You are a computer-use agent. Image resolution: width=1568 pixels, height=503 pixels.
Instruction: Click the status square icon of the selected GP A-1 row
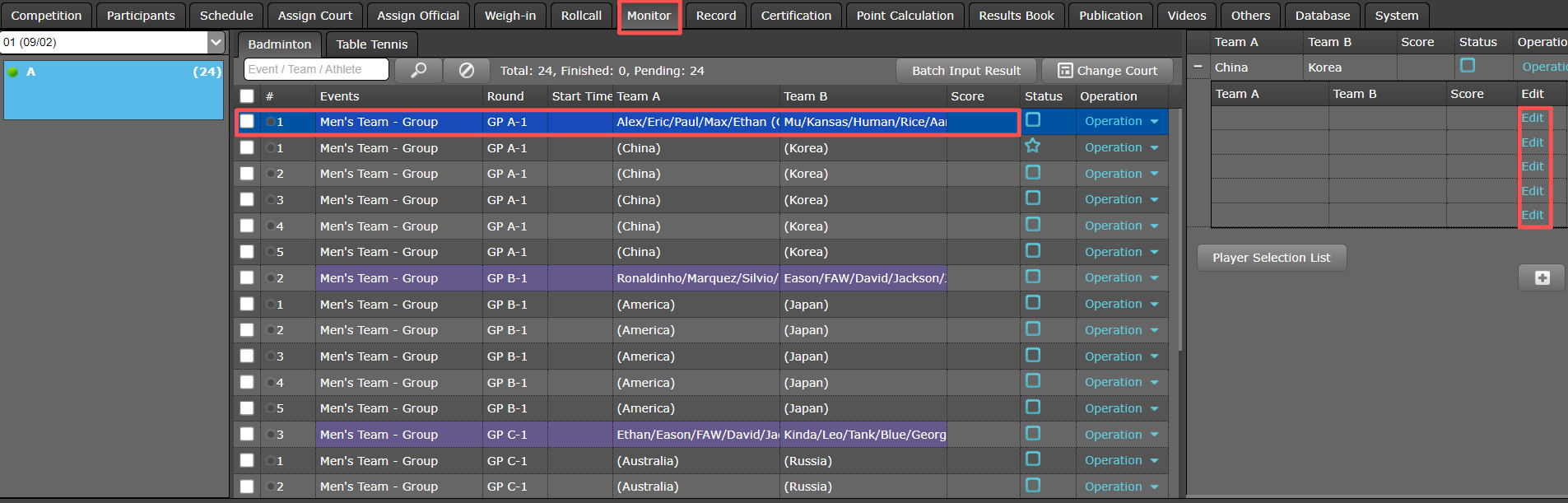[x=1033, y=120]
